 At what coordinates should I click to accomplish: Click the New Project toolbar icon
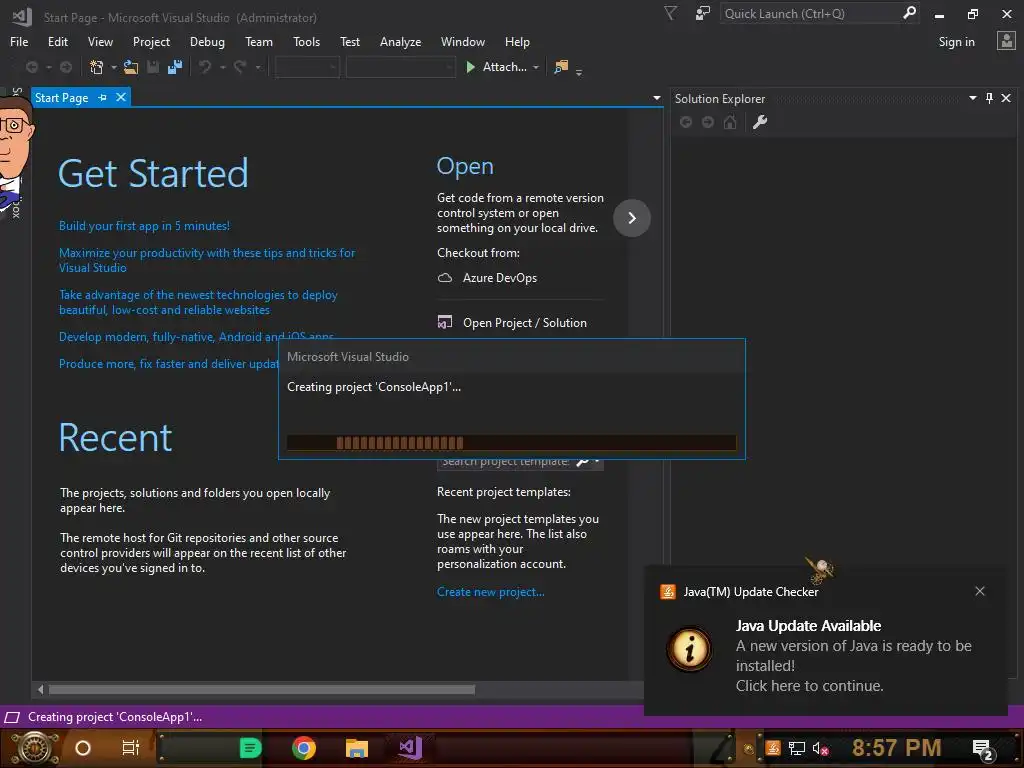[x=97, y=67]
